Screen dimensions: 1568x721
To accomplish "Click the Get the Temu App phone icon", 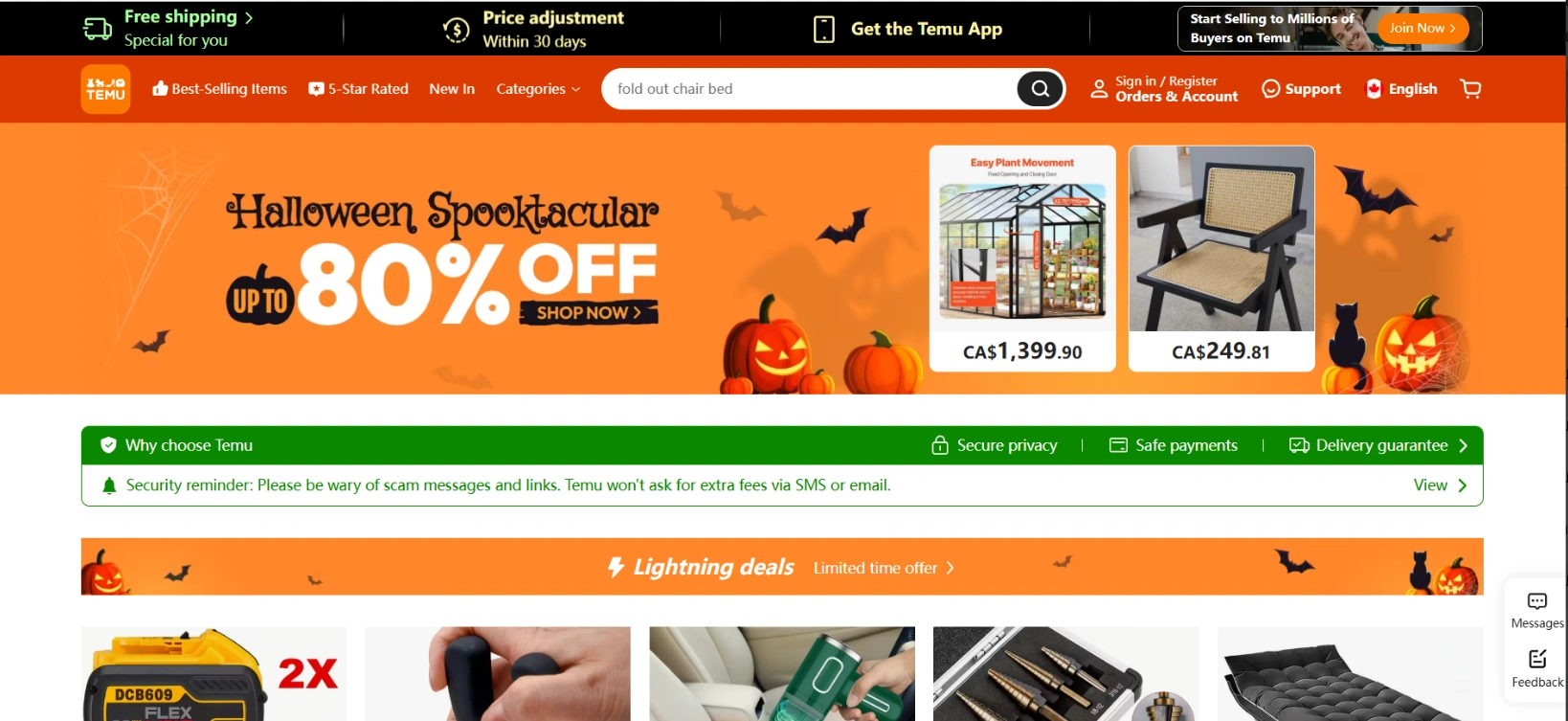I will point(823,29).
